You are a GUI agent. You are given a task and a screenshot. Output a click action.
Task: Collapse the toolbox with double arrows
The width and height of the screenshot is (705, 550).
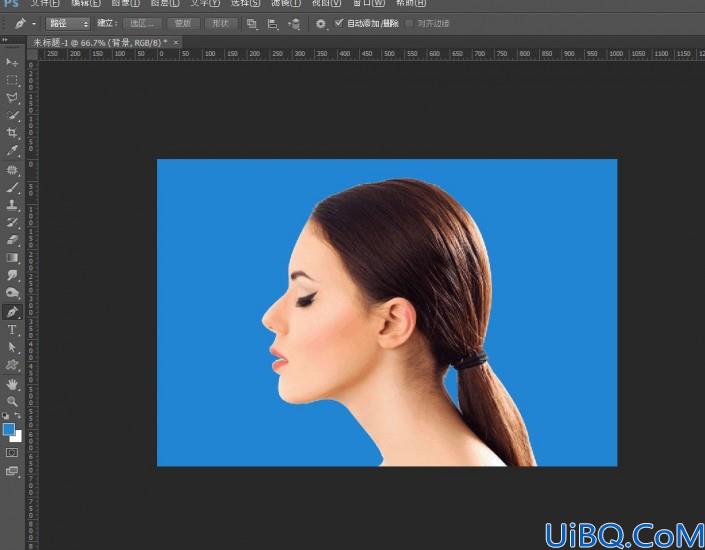5,40
